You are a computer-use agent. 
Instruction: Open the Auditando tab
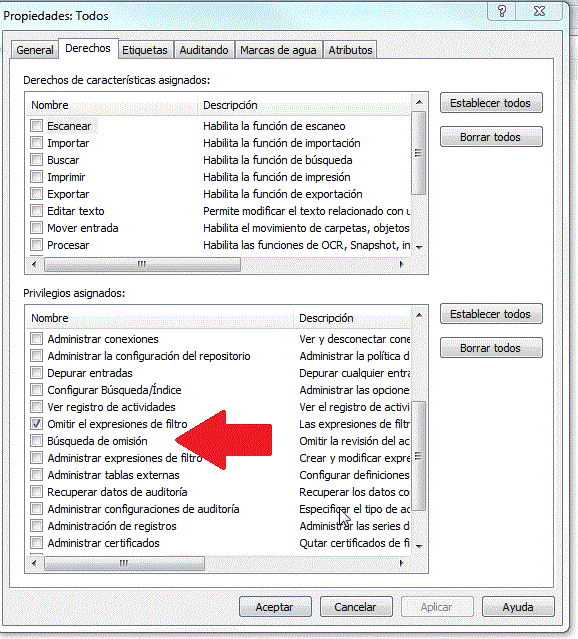click(204, 50)
